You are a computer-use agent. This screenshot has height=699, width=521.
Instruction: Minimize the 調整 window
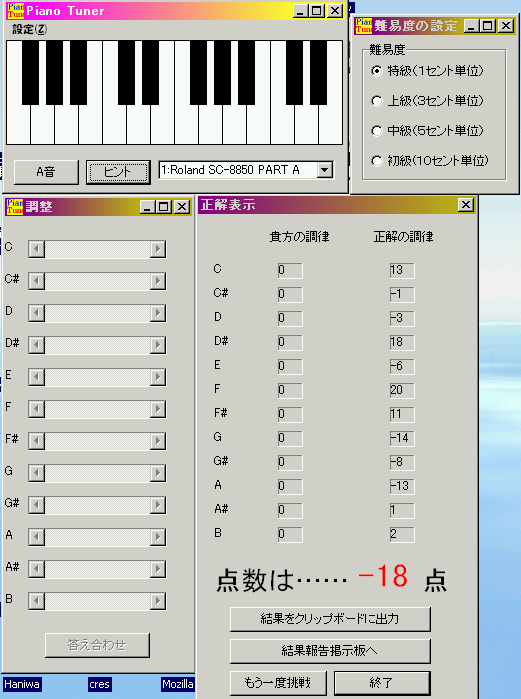147,207
